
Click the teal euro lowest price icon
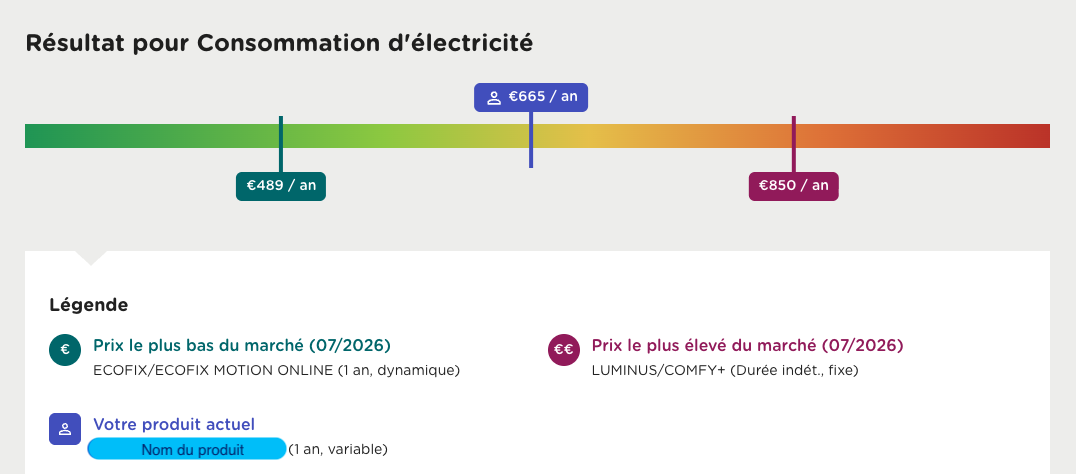(65, 350)
